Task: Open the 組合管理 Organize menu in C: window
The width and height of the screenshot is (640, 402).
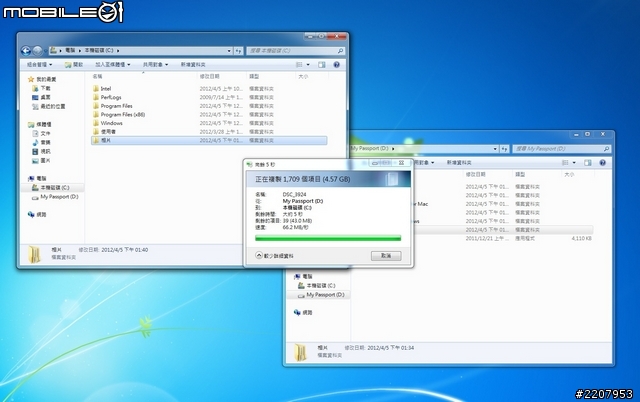Action: click(x=39, y=64)
